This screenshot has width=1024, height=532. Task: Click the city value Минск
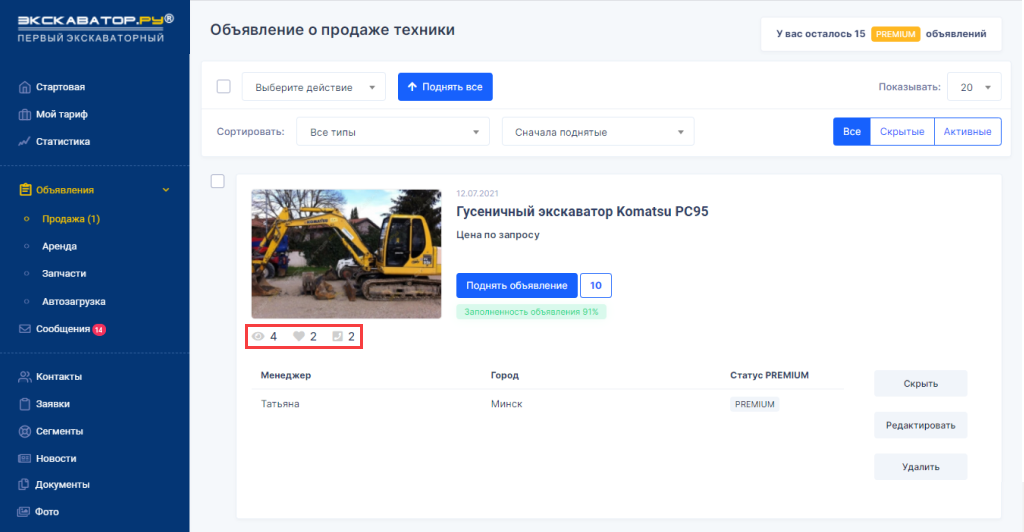tap(507, 404)
